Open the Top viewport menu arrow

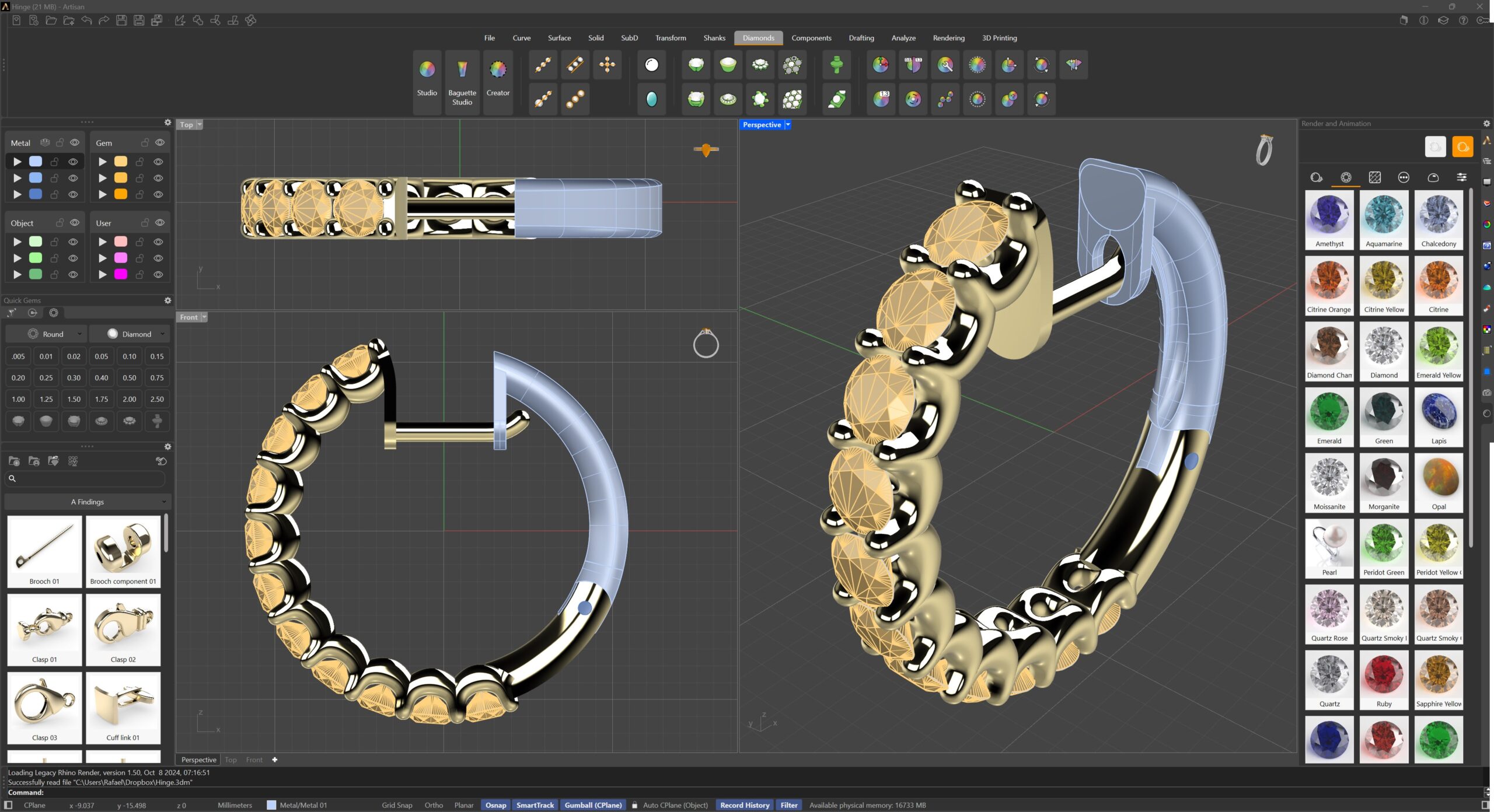[x=200, y=124]
